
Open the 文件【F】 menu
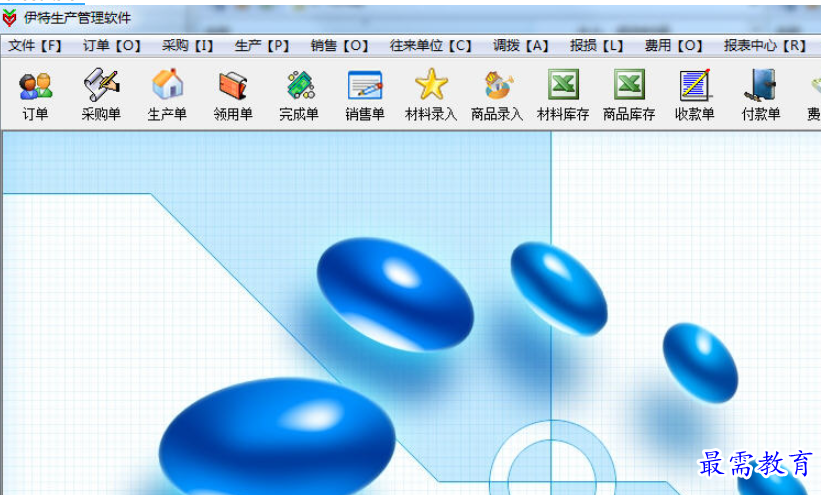pyautogui.click(x=35, y=46)
